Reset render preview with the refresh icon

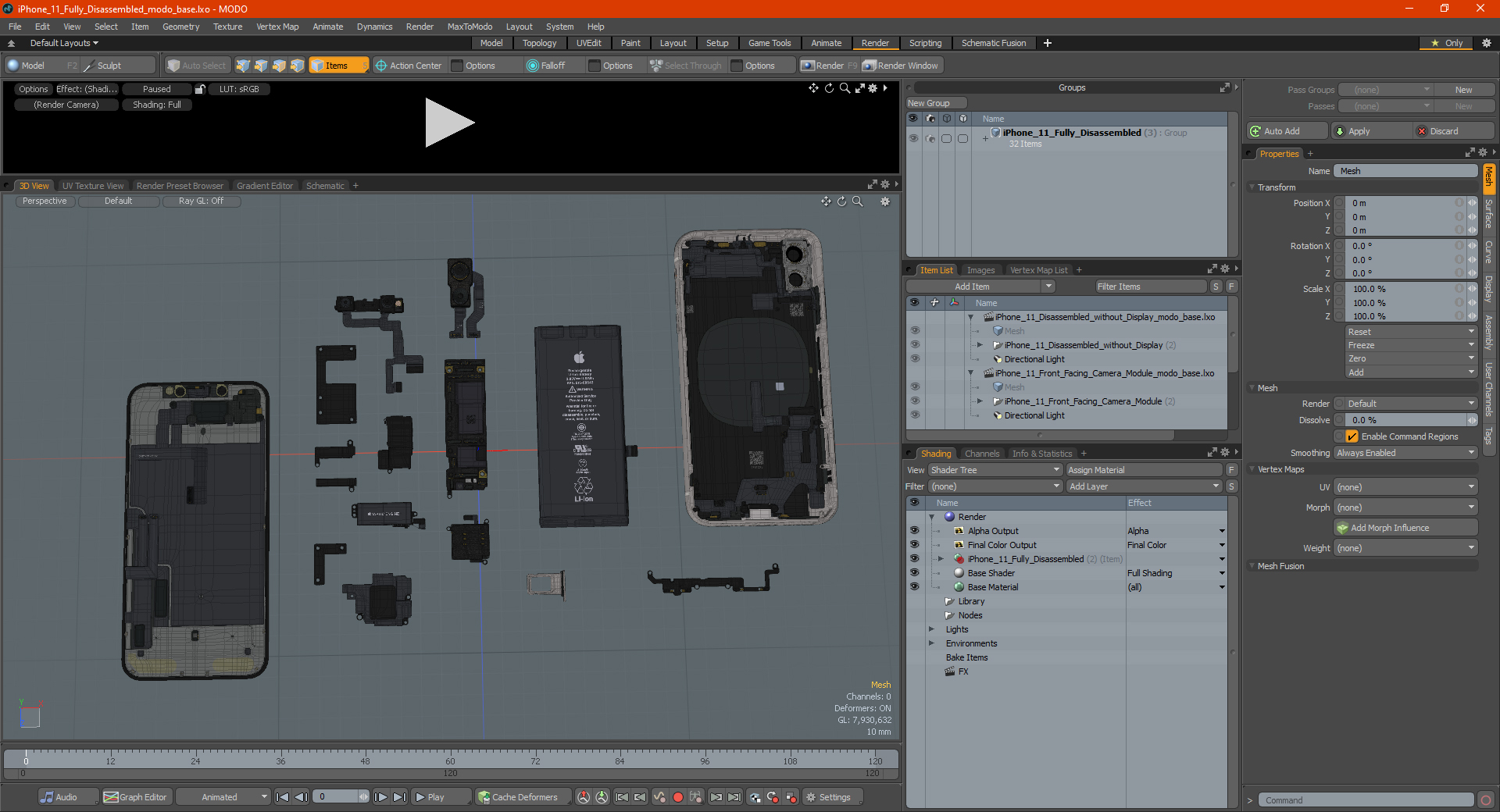[829, 88]
